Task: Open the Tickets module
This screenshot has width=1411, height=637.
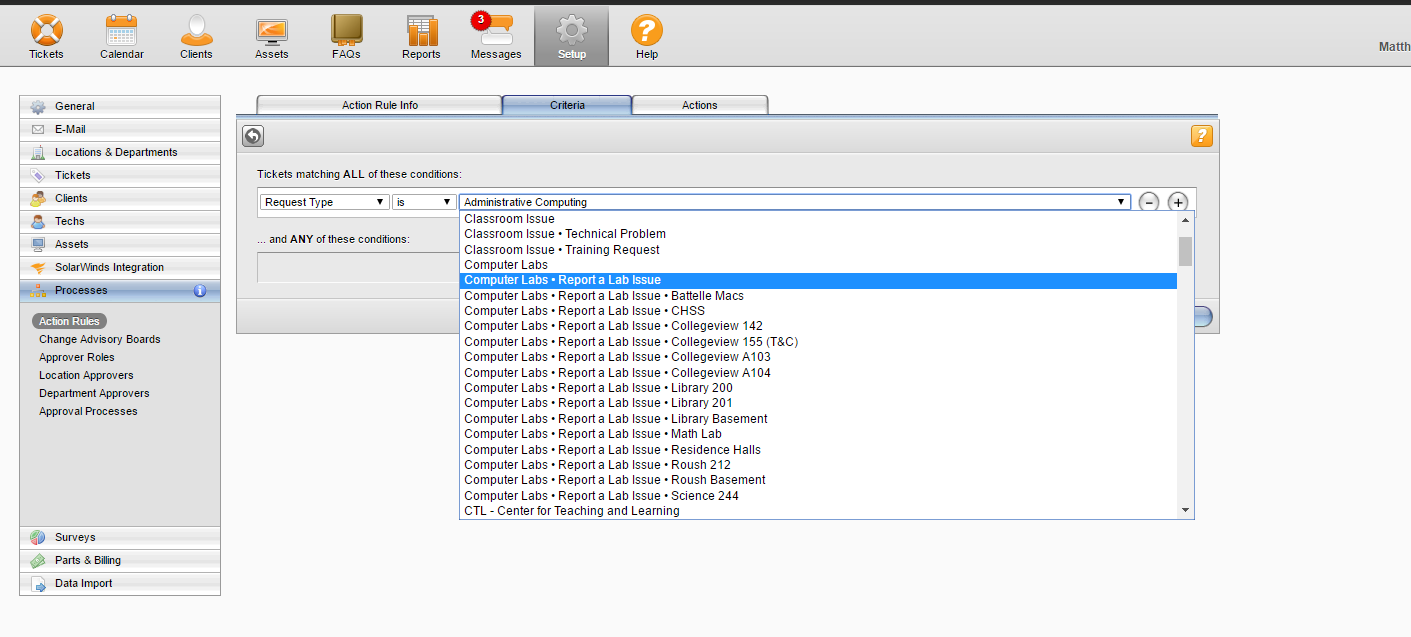Action: click(x=46, y=37)
